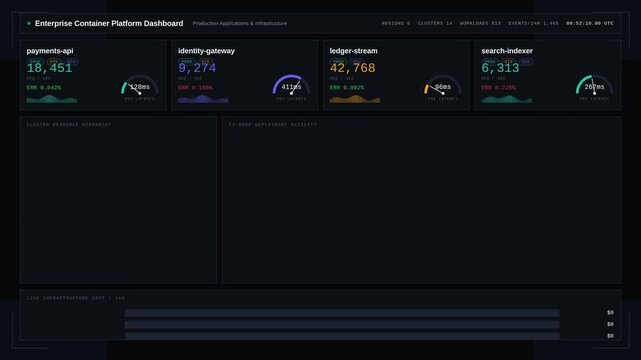Click the CLUSTERS 14 header stat
Image resolution: width=641 pixels, height=360 pixels.
coord(435,24)
